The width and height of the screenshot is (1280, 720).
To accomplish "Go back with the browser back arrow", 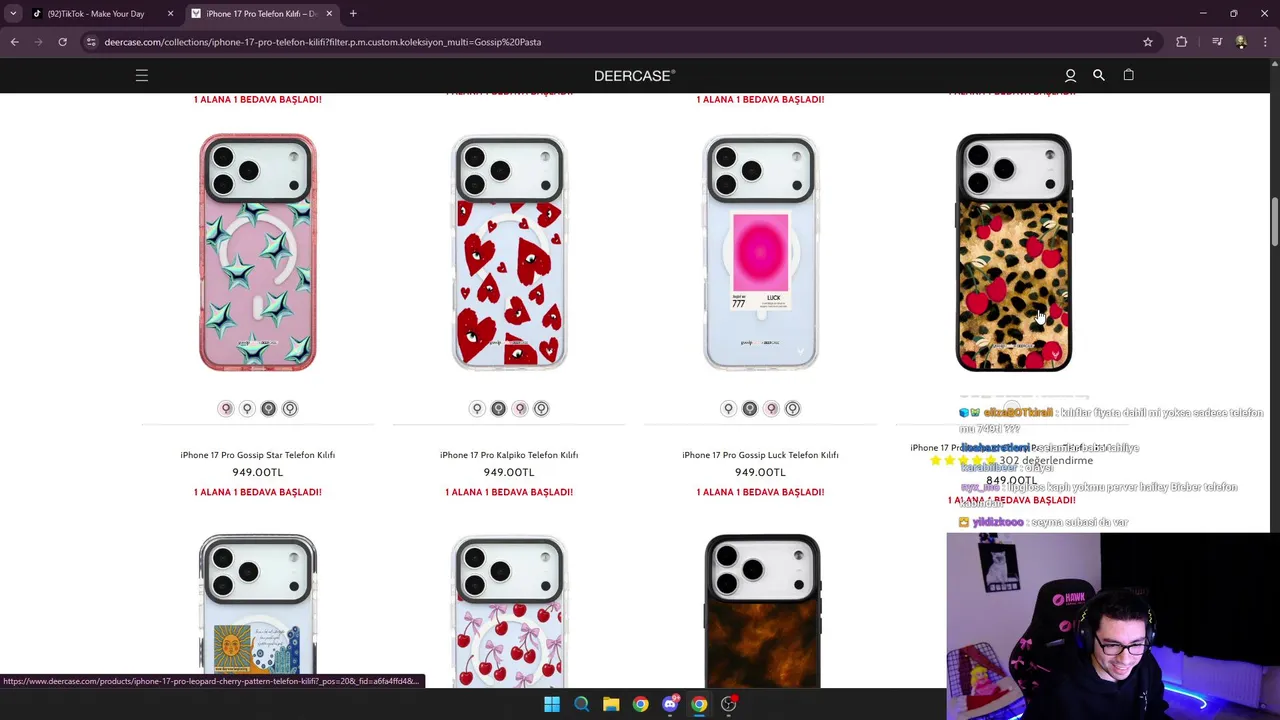I will 14,42.
